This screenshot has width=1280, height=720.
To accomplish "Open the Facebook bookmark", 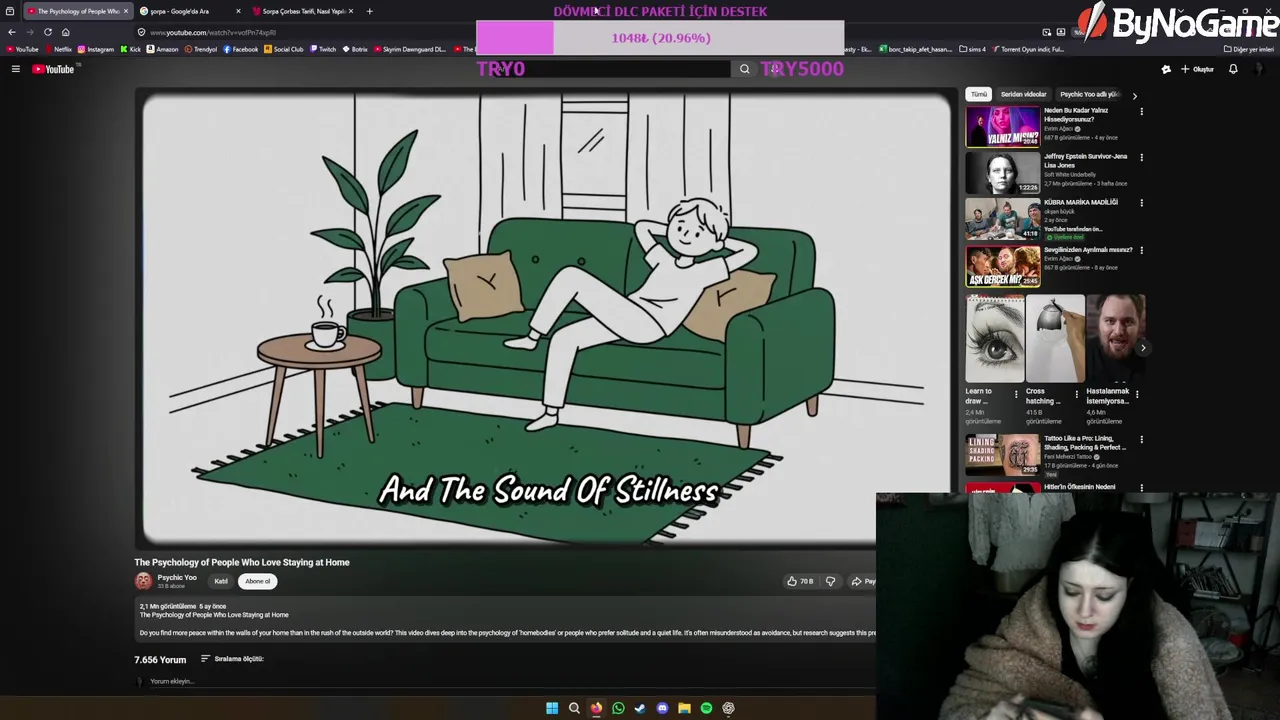I will [241, 49].
